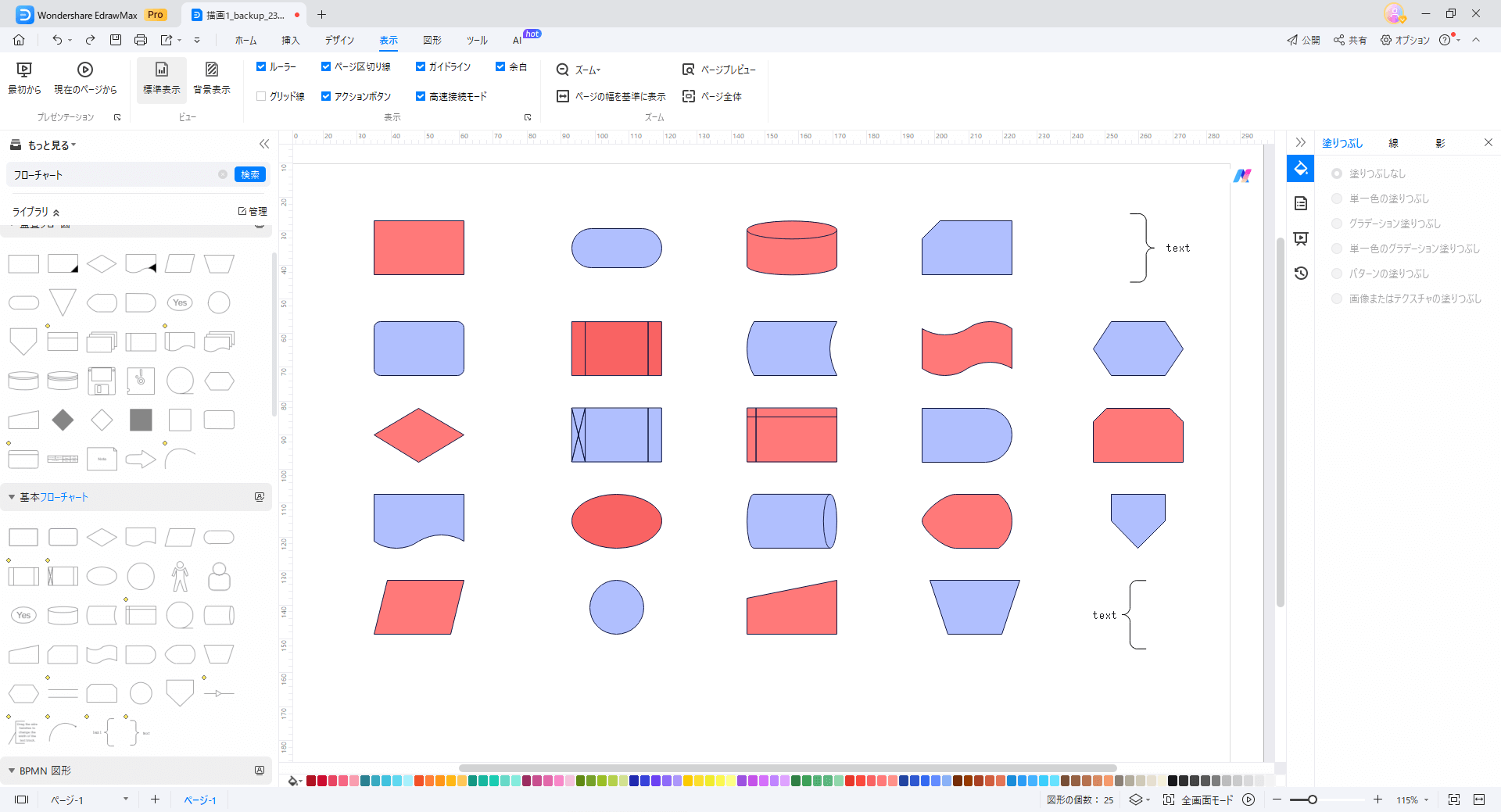The image size is (1501, 812).
Task: Click the Share button
Action: coord(1350,40)
